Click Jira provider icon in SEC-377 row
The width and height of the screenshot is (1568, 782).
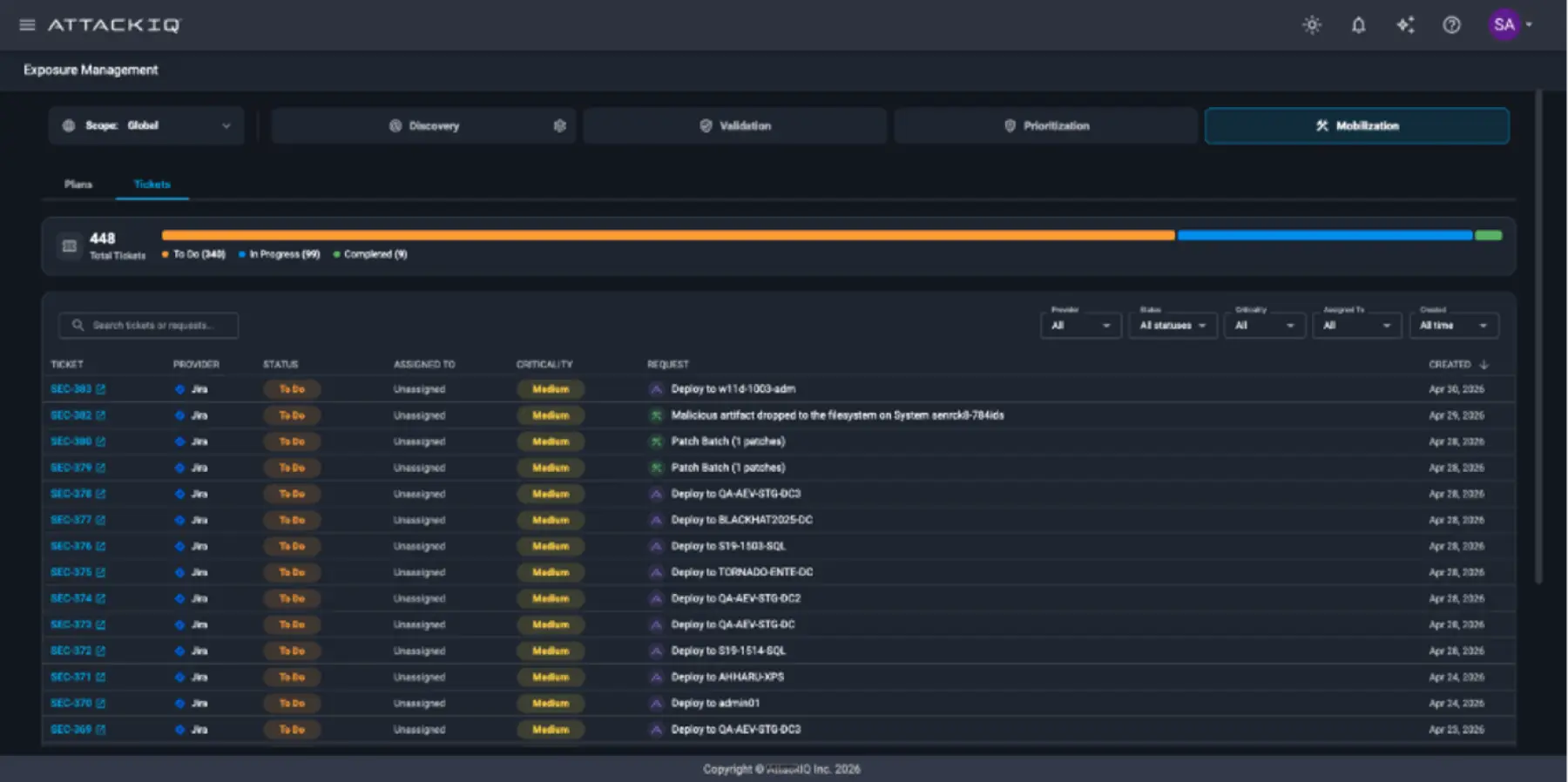point(180,520)
